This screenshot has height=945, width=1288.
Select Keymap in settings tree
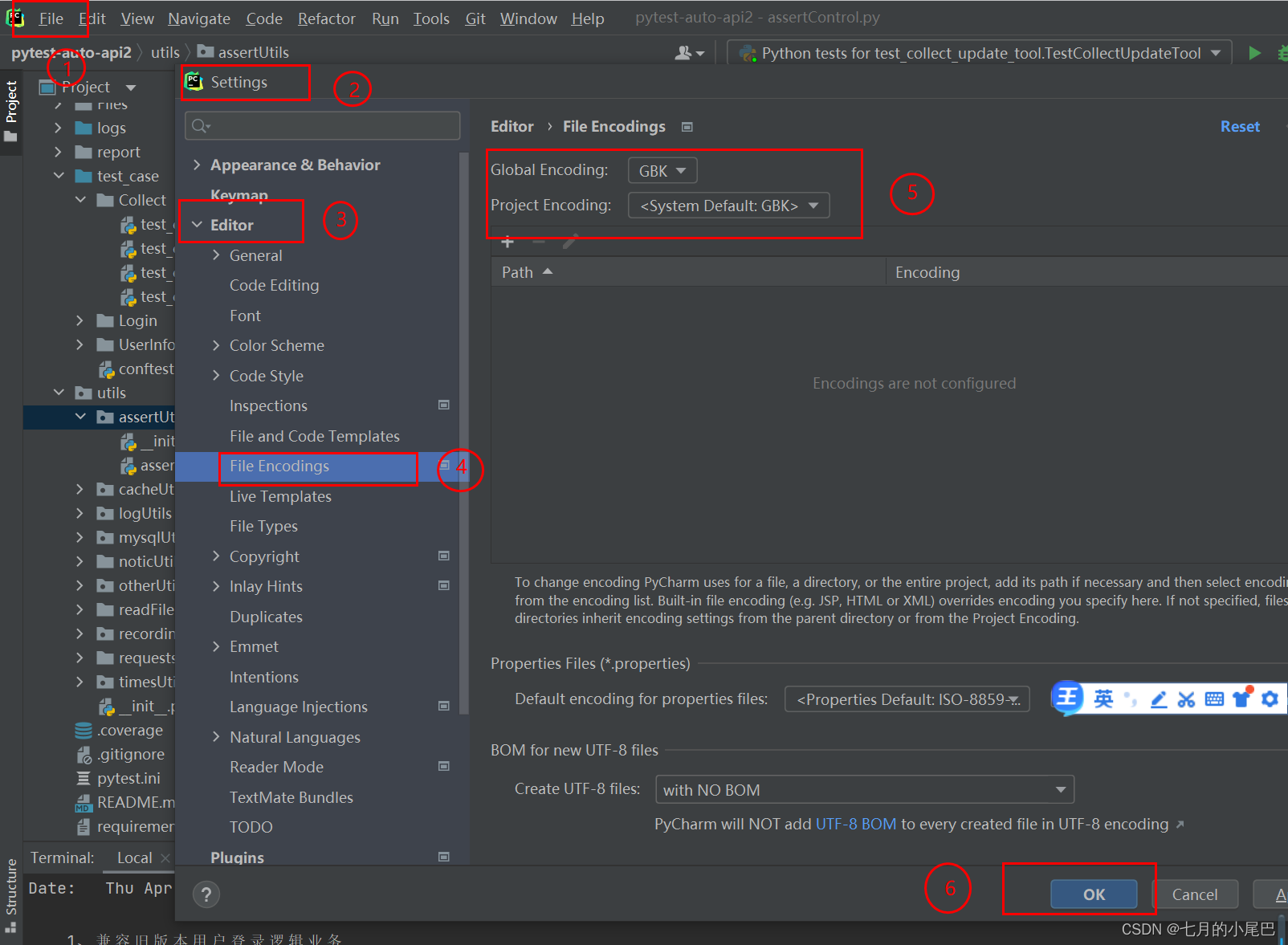(x=239, y=195)
